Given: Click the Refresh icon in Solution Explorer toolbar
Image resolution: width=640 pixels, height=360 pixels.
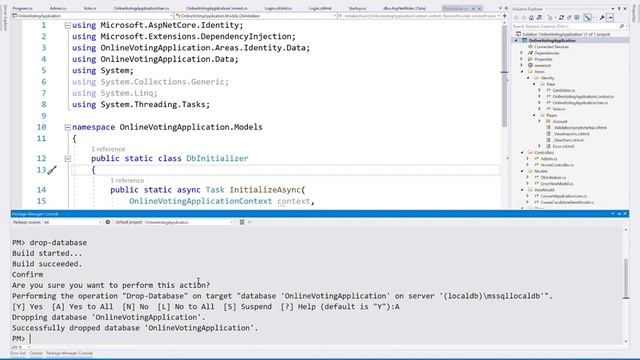Looking at the screenshot, I should [x=562, y=18].
